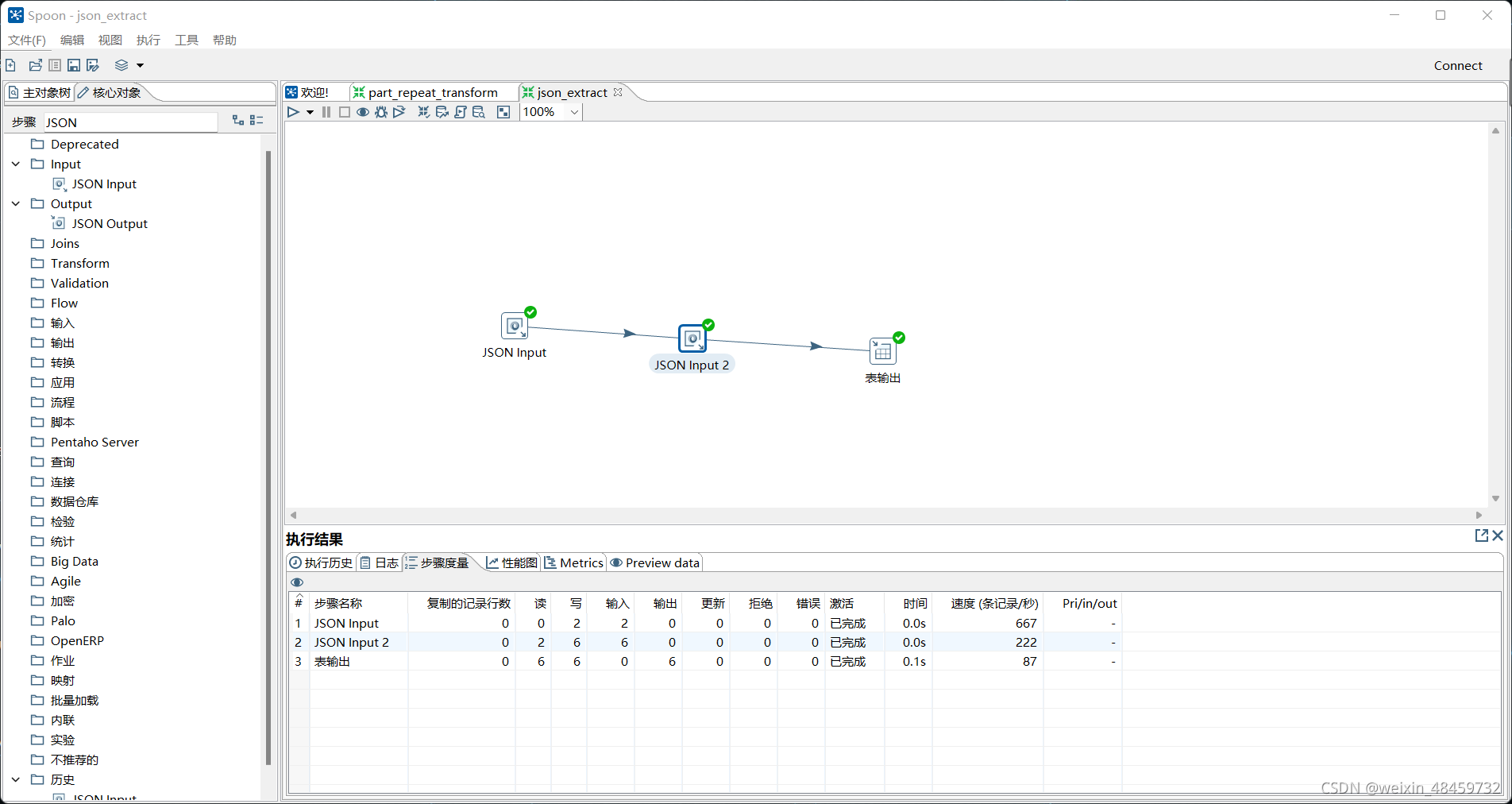
Task: Click the Save As toolbar icon
Action: point(93,65)
